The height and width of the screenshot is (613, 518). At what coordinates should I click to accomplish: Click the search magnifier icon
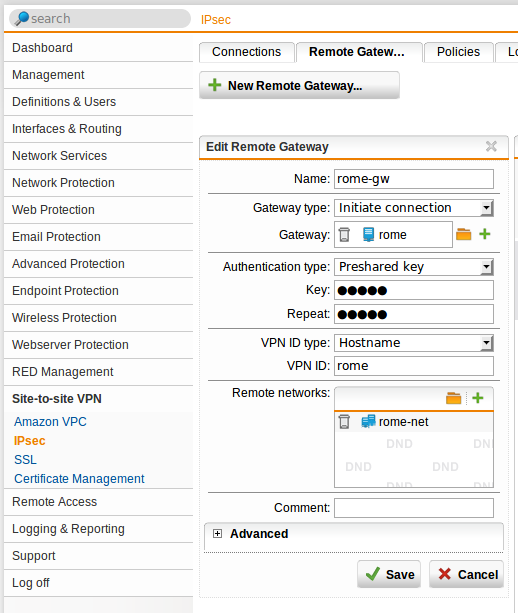click(21, 18)
